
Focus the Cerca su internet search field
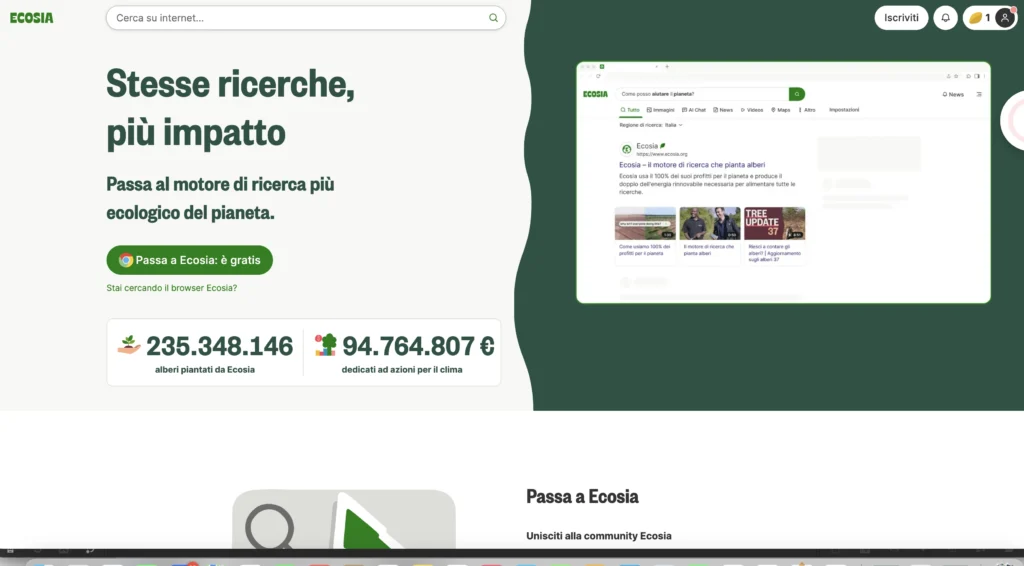306,18
